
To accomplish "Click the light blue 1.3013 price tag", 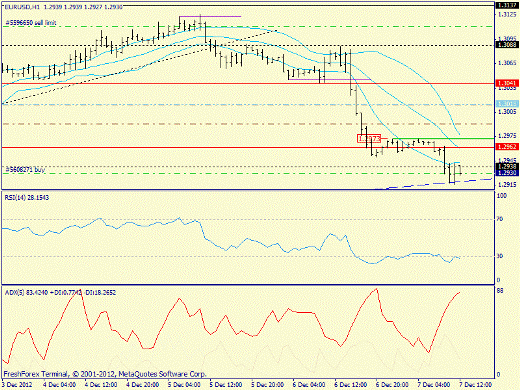I will (x=506, y=104).
